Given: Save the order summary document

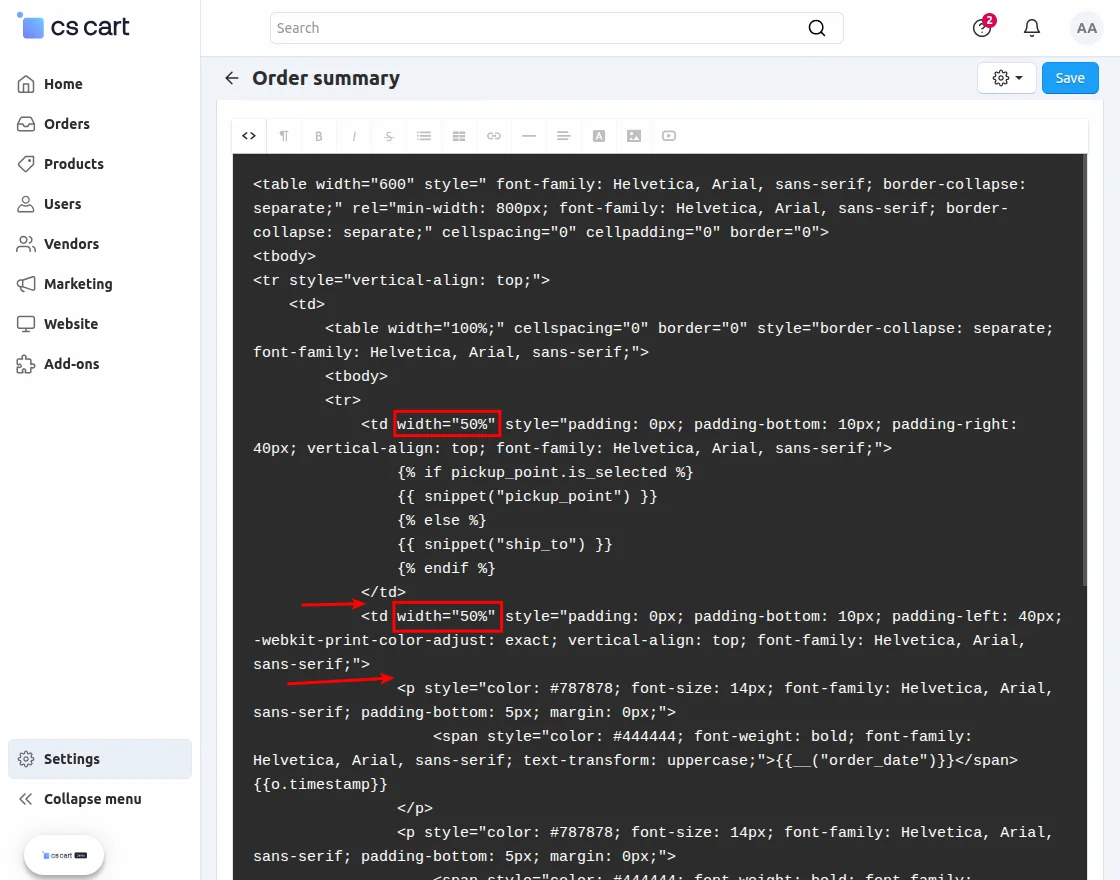Looking at the screenshot, I should [x=1069, y=78].
